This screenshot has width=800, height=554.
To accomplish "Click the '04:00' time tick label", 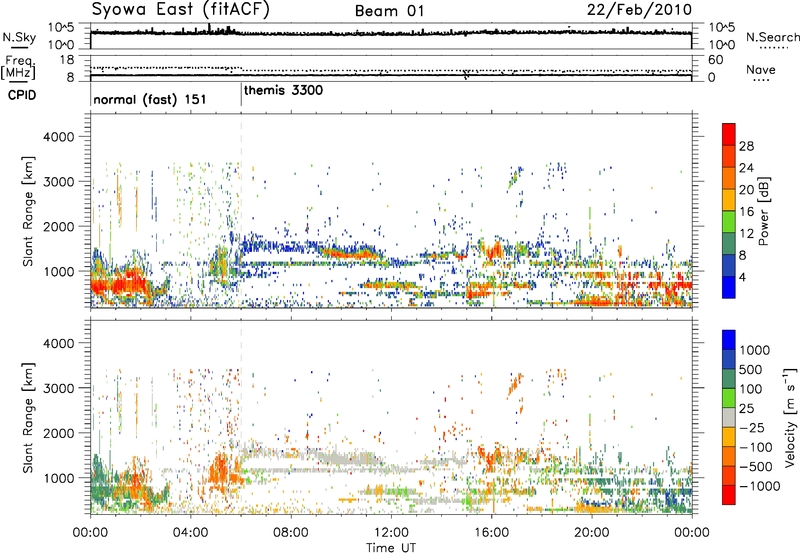I will pyautogui.click(x=190, y=533).
